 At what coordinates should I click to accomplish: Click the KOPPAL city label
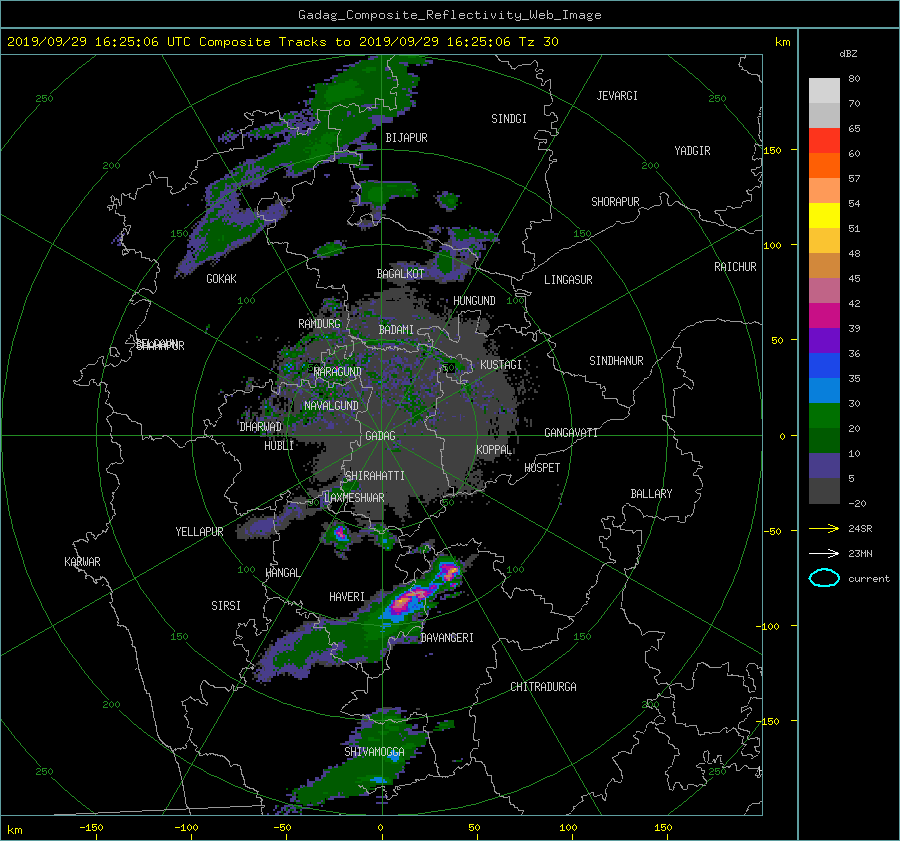pyautogui.click(x=494, y=449)
